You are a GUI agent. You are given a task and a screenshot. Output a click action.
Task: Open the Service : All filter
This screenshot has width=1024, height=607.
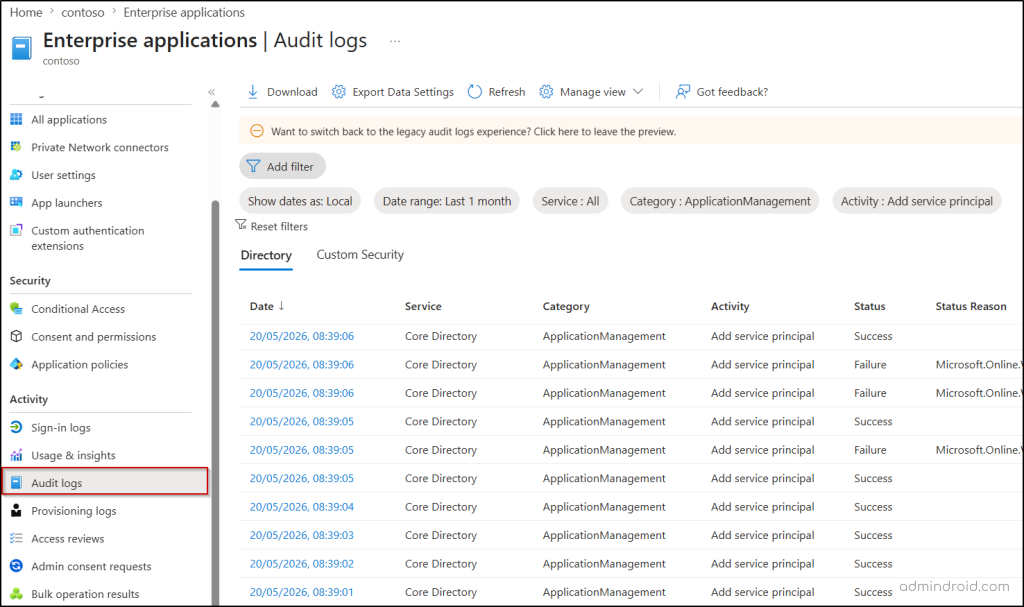click(570, 201)
